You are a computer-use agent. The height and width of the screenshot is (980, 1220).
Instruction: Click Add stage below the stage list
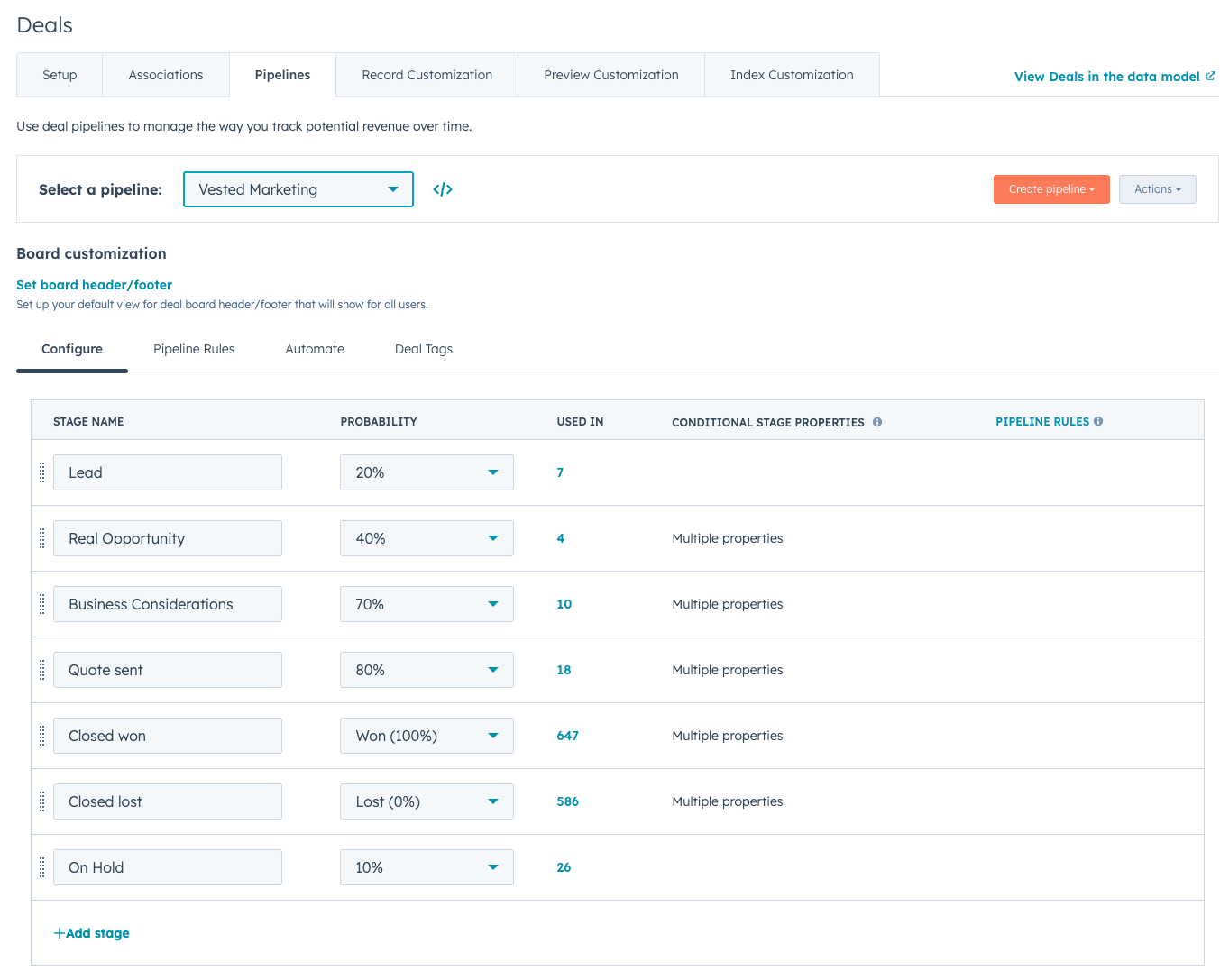pyautogui.click(x=91, y=932)
